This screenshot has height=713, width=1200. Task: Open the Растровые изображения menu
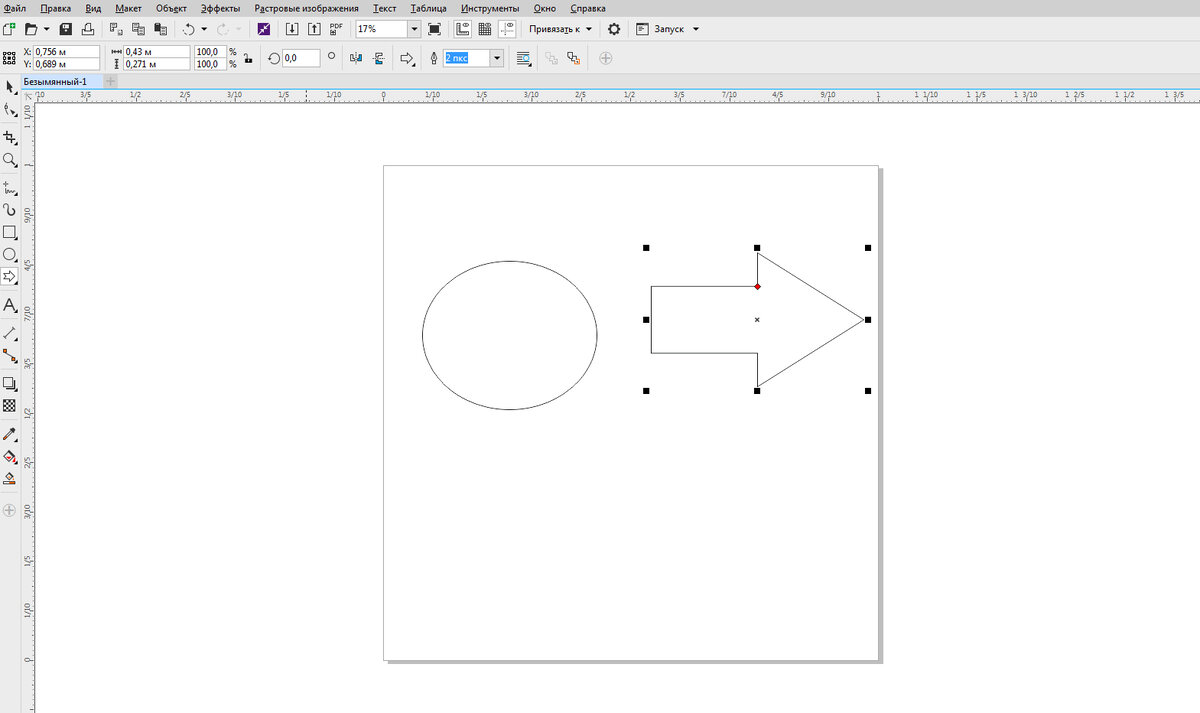click(x=306, y=8)
